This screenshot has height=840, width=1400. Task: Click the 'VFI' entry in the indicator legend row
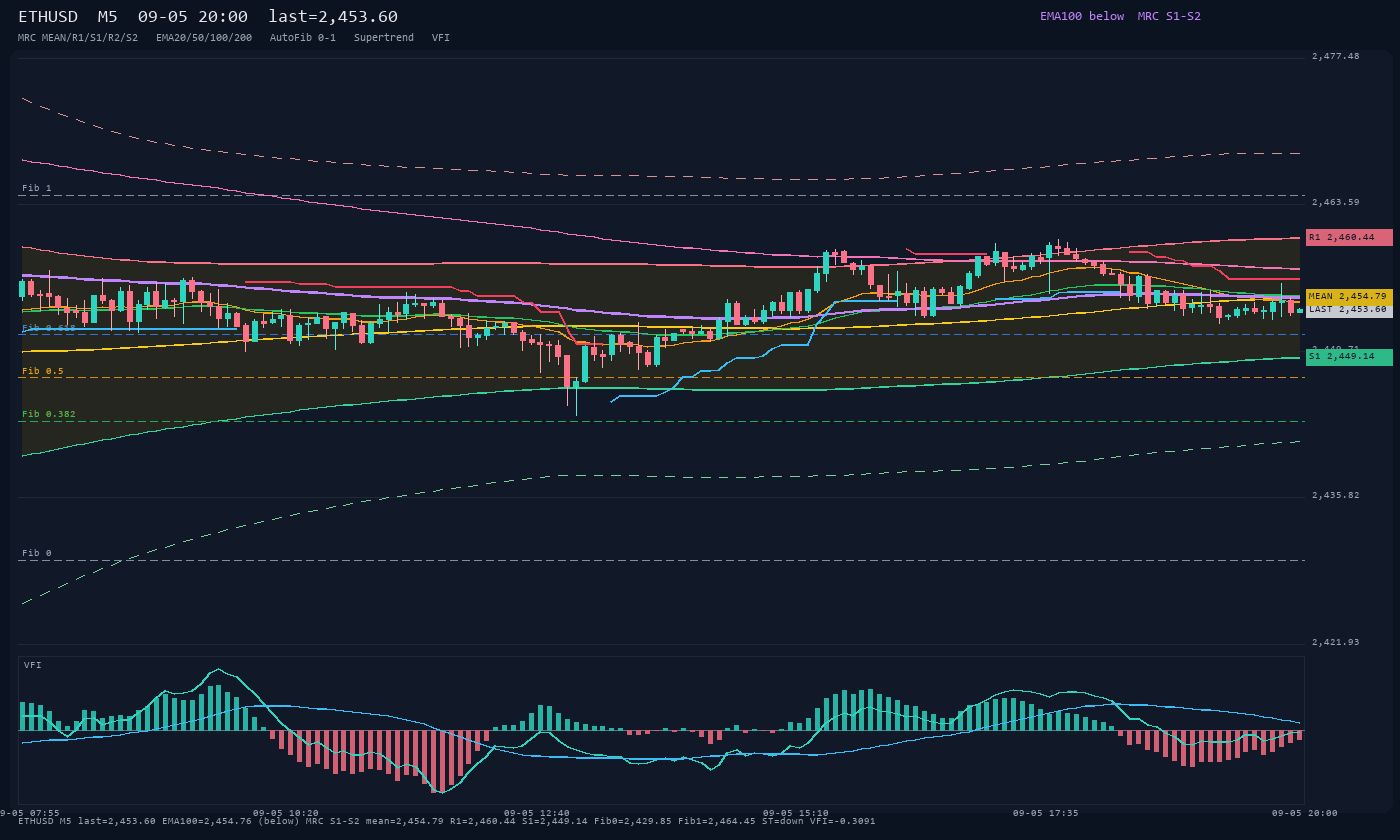[x=441, y=38]
